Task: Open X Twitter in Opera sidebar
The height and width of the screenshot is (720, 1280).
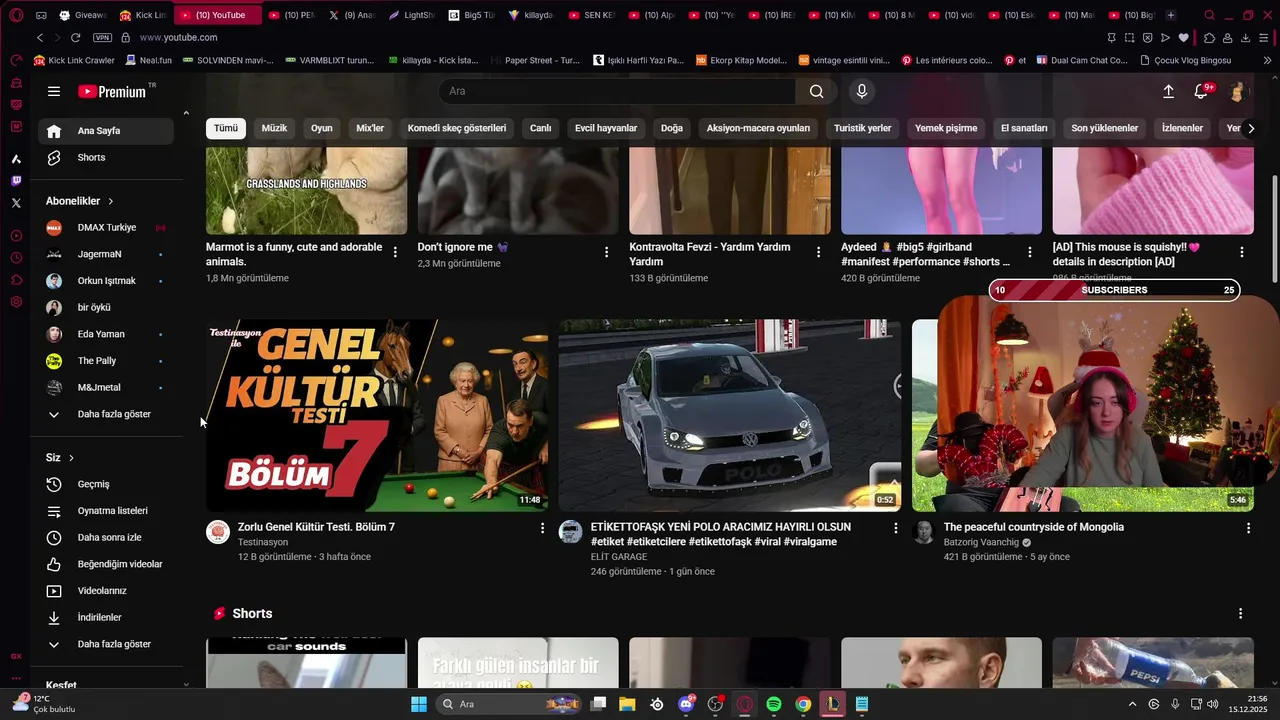Action: point(16,203)
